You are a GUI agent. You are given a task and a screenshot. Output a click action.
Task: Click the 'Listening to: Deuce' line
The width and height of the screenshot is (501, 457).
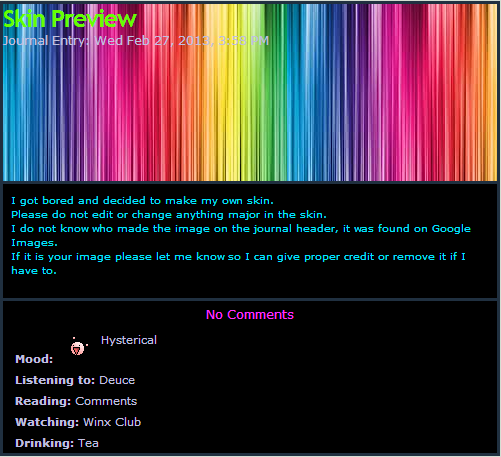(75, 380)
